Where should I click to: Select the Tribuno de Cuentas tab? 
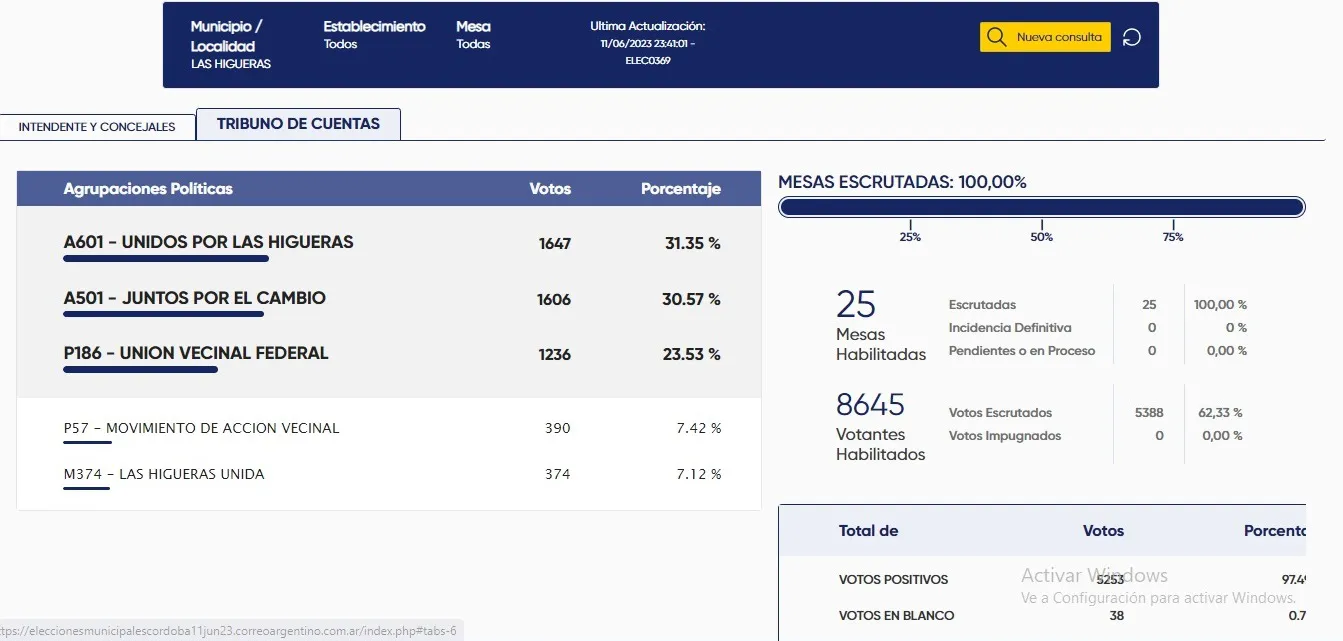pyautogui.click(x=298, y=125)
